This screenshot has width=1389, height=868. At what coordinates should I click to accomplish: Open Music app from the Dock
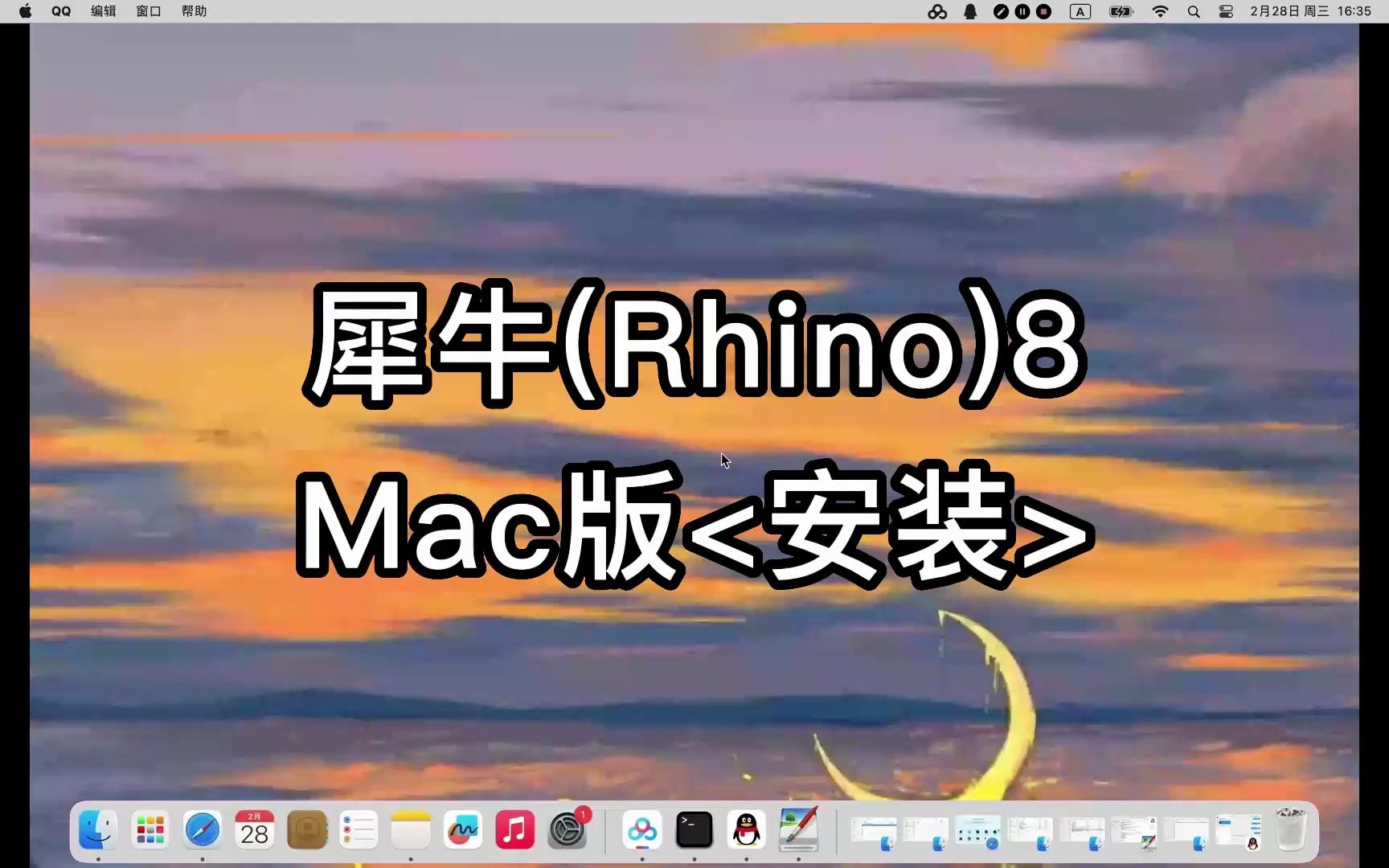[515, 829]
